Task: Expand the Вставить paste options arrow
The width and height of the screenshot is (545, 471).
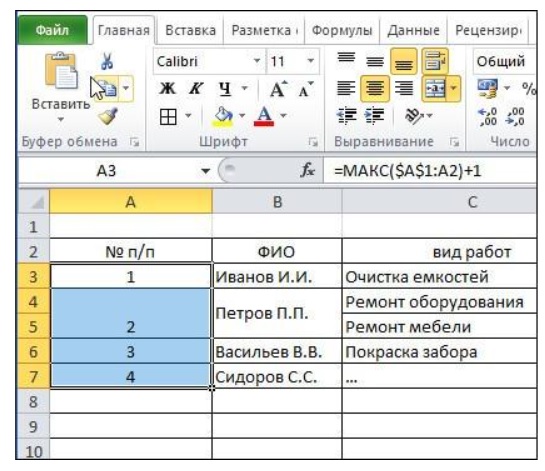Action: tap(61, 120)
